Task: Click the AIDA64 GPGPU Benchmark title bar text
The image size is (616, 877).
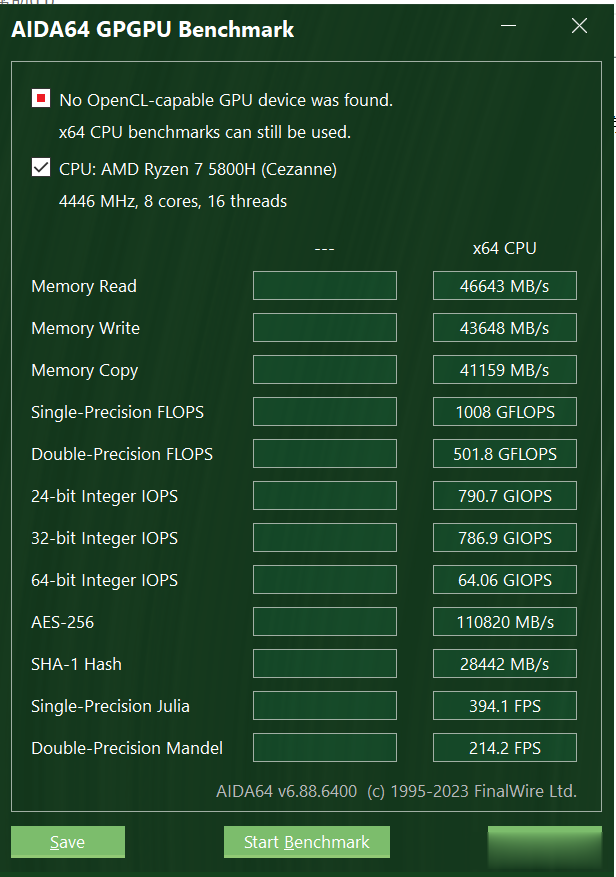Action: [x=153, y=29]
